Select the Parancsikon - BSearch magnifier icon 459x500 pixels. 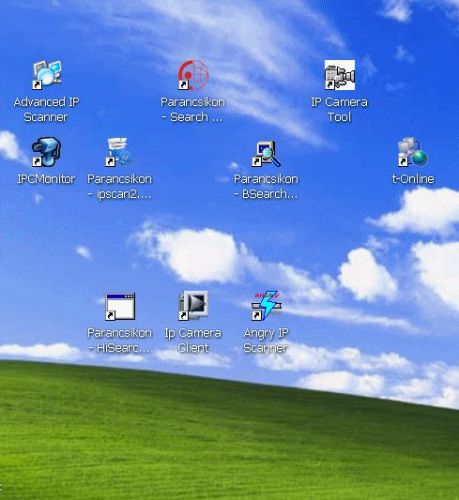pyautogui.click(x=266, y=153)
